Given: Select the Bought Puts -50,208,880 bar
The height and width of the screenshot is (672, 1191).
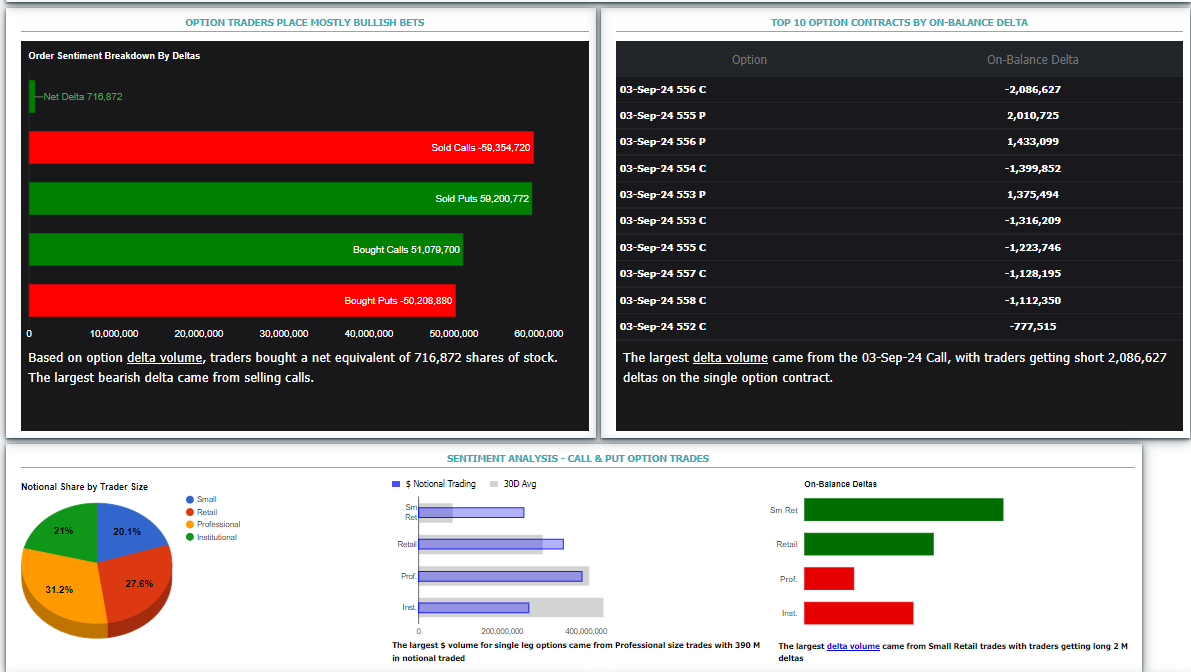Looking at the screenshot, I should pyautogui.click(x=242, y=300).
